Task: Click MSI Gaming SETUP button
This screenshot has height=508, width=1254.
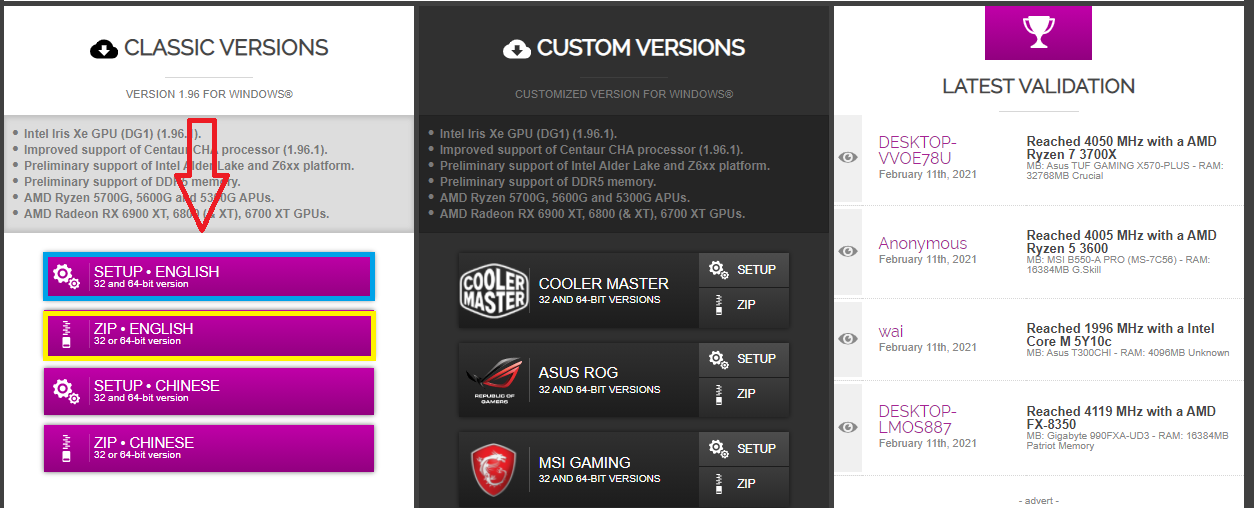Action: point(744,449)
